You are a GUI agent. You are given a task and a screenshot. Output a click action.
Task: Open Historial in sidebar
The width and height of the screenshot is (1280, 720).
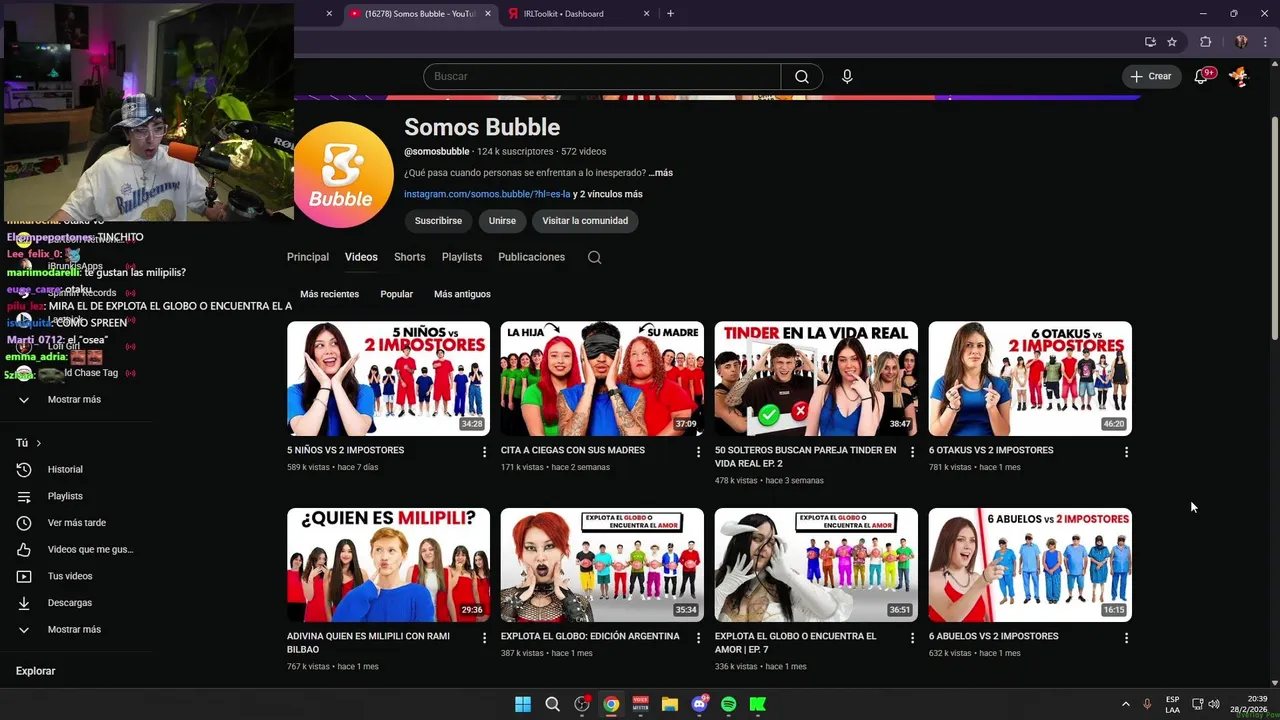(x=65, y=470)
